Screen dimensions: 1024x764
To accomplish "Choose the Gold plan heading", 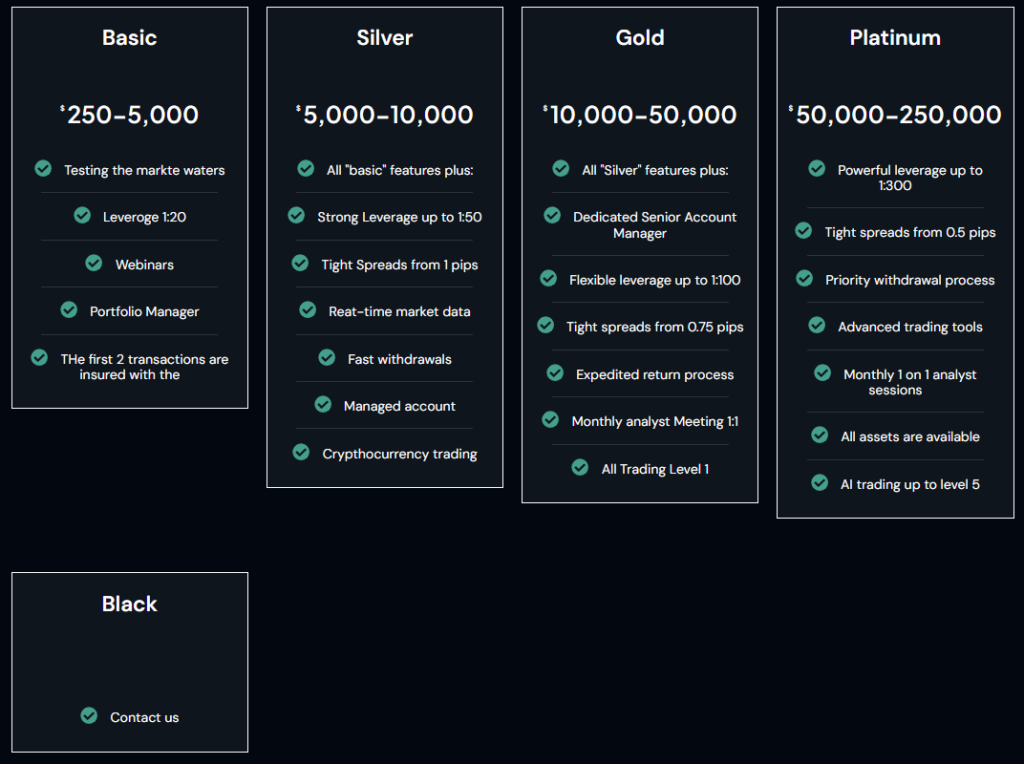I will tap(640, 38).
